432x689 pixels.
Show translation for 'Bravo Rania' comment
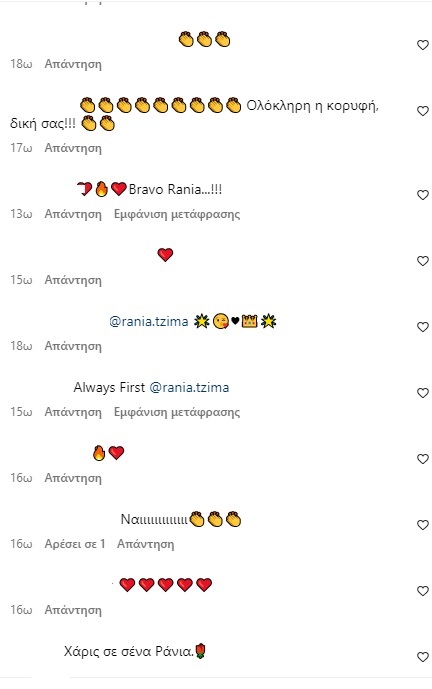click(177, 214)
